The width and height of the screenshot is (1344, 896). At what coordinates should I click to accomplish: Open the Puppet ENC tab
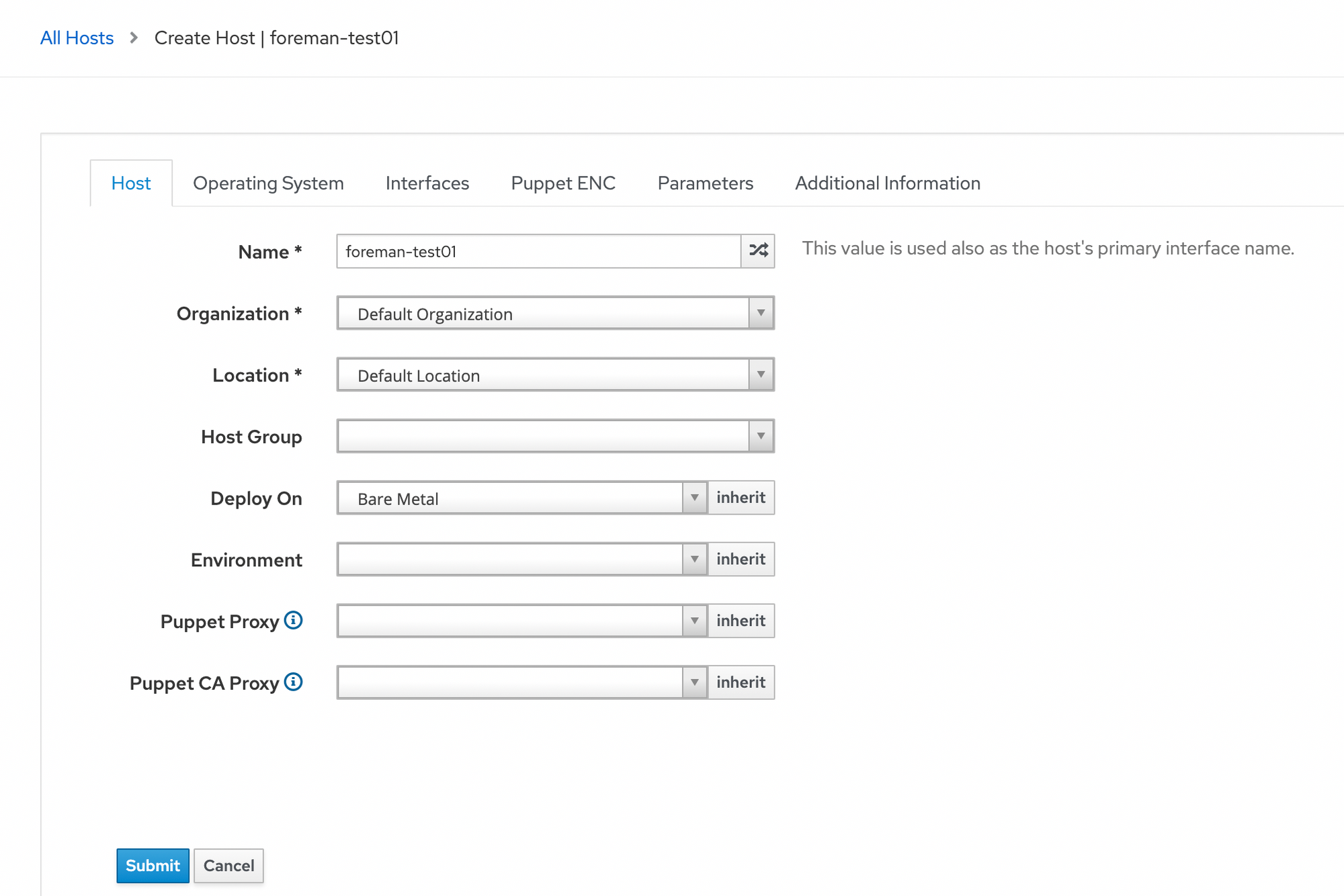pos(563,183)
